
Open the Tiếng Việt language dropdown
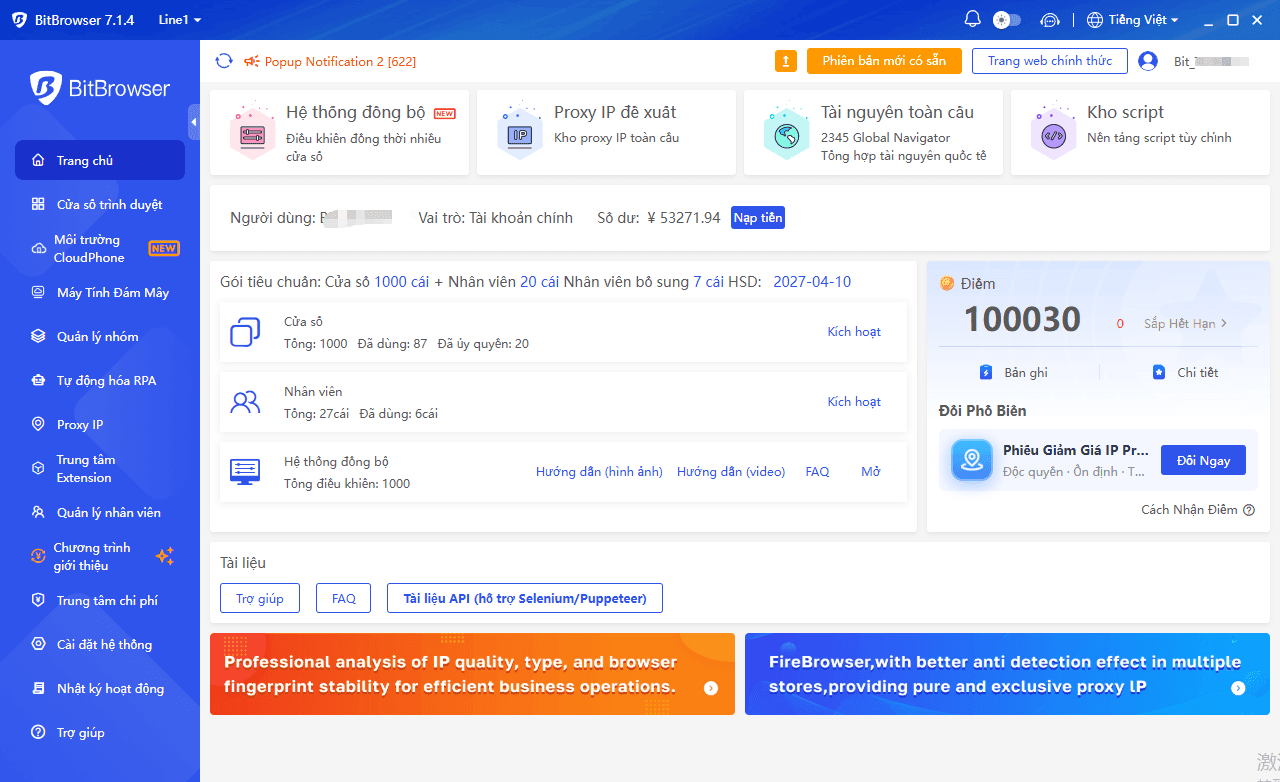click(x=1133, y=20)
